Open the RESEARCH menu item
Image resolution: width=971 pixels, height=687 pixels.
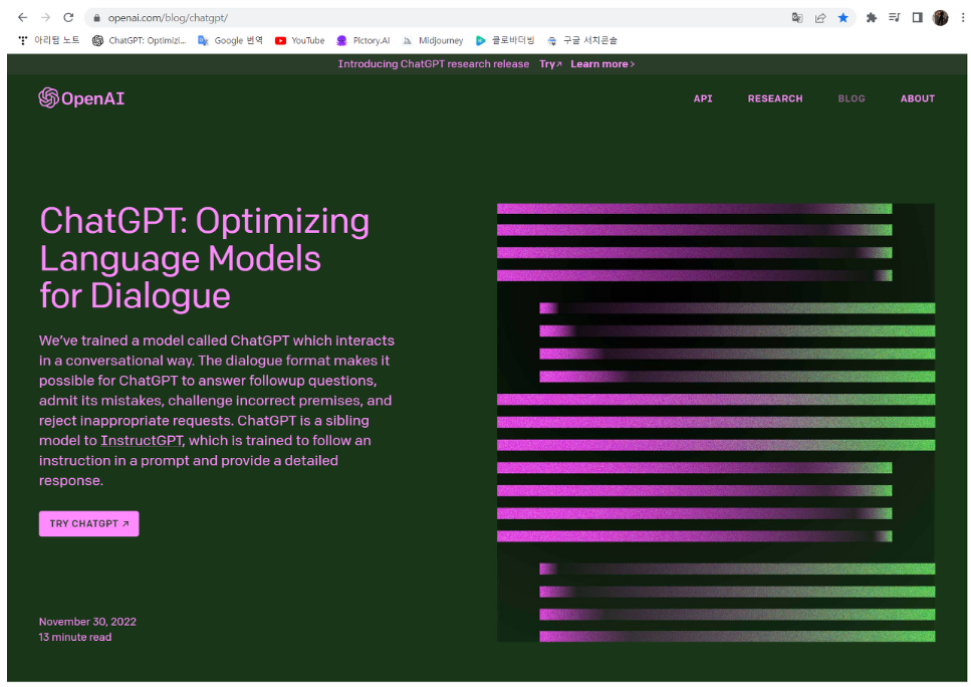coord(775,98)
